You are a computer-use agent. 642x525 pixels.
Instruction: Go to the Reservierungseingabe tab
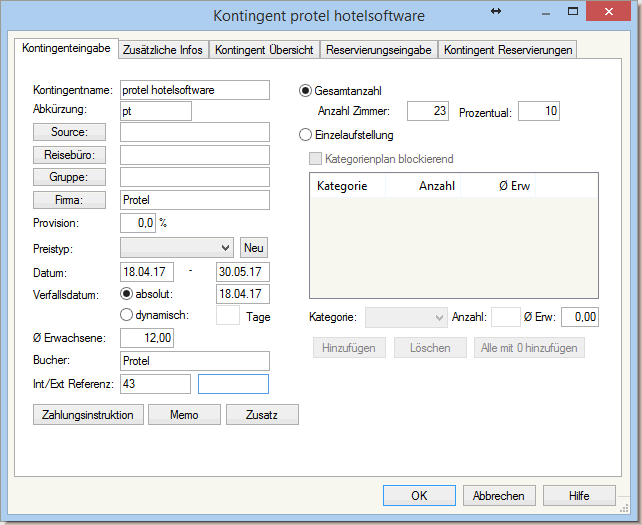click(379, 50)
